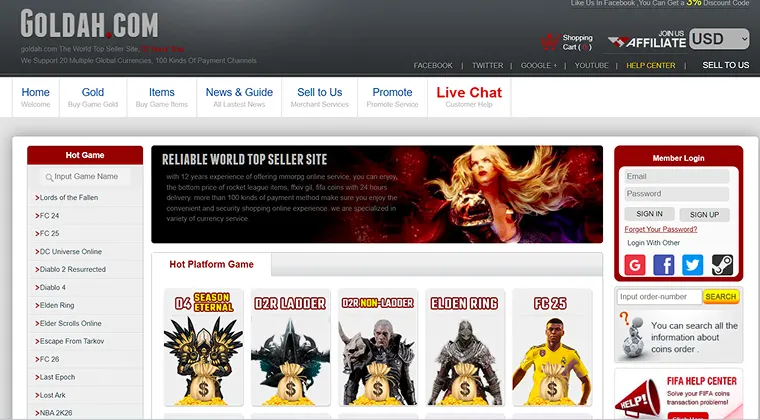Select D2R Ladder game card
Image resolution: width=760 pixels, height=420 pixels.
(290, 347)
